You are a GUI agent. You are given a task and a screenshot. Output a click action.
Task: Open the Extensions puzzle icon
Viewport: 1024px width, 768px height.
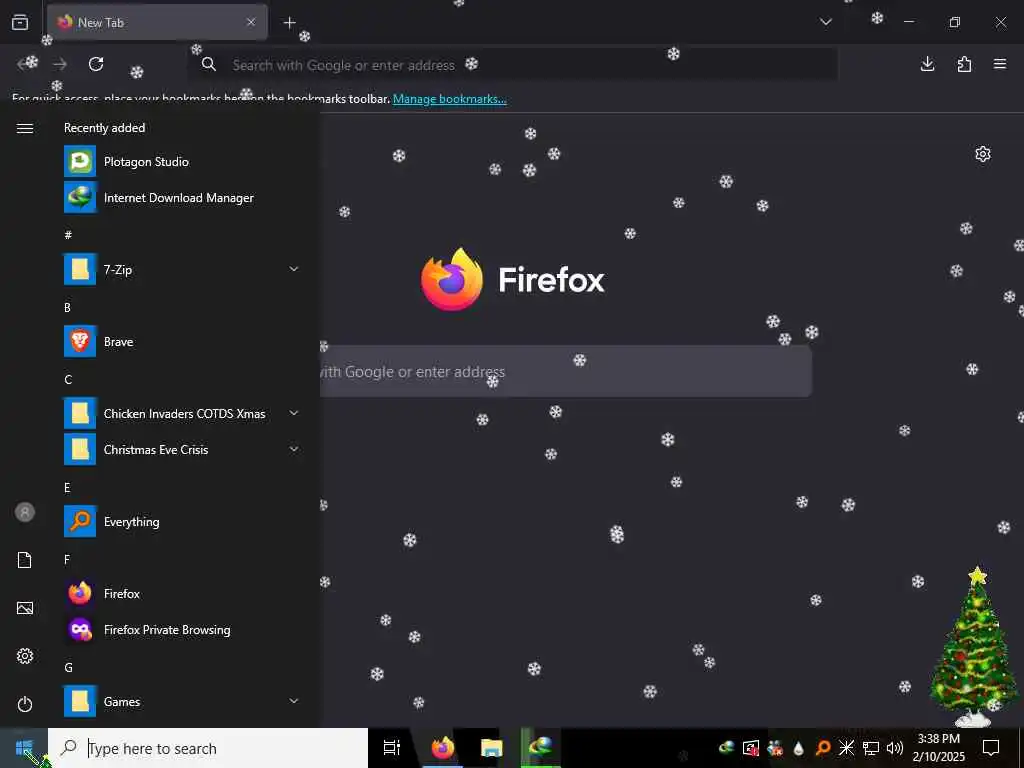[964, 64]
